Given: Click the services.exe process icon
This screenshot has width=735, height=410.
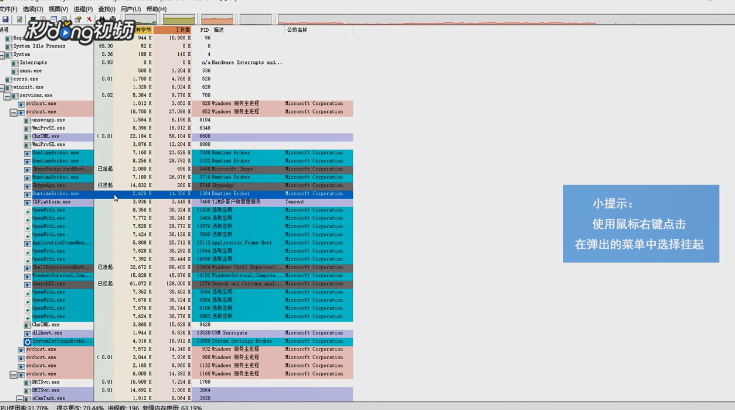Looking at the screenshot, I should (15, 96).
